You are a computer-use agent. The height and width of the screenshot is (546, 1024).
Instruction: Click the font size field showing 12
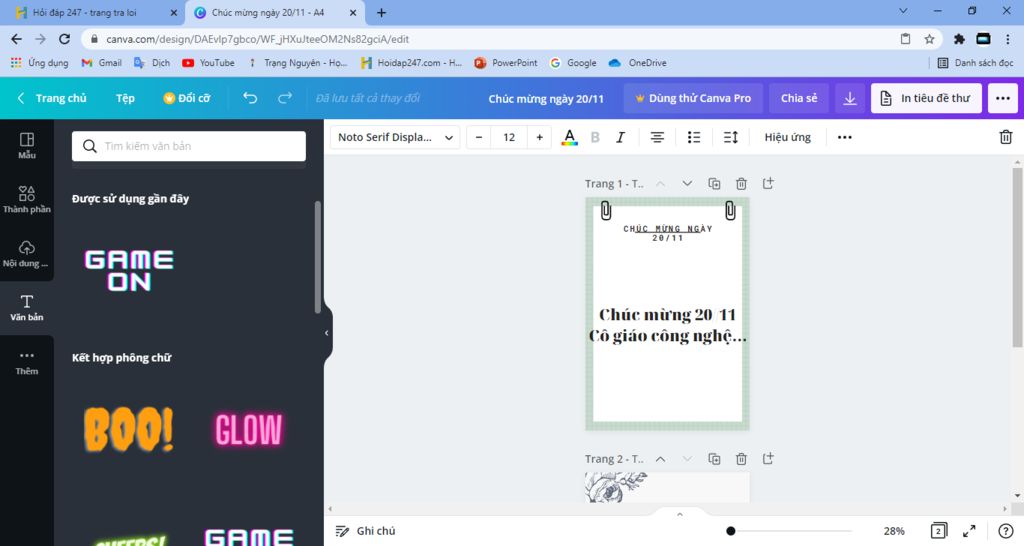509,137
